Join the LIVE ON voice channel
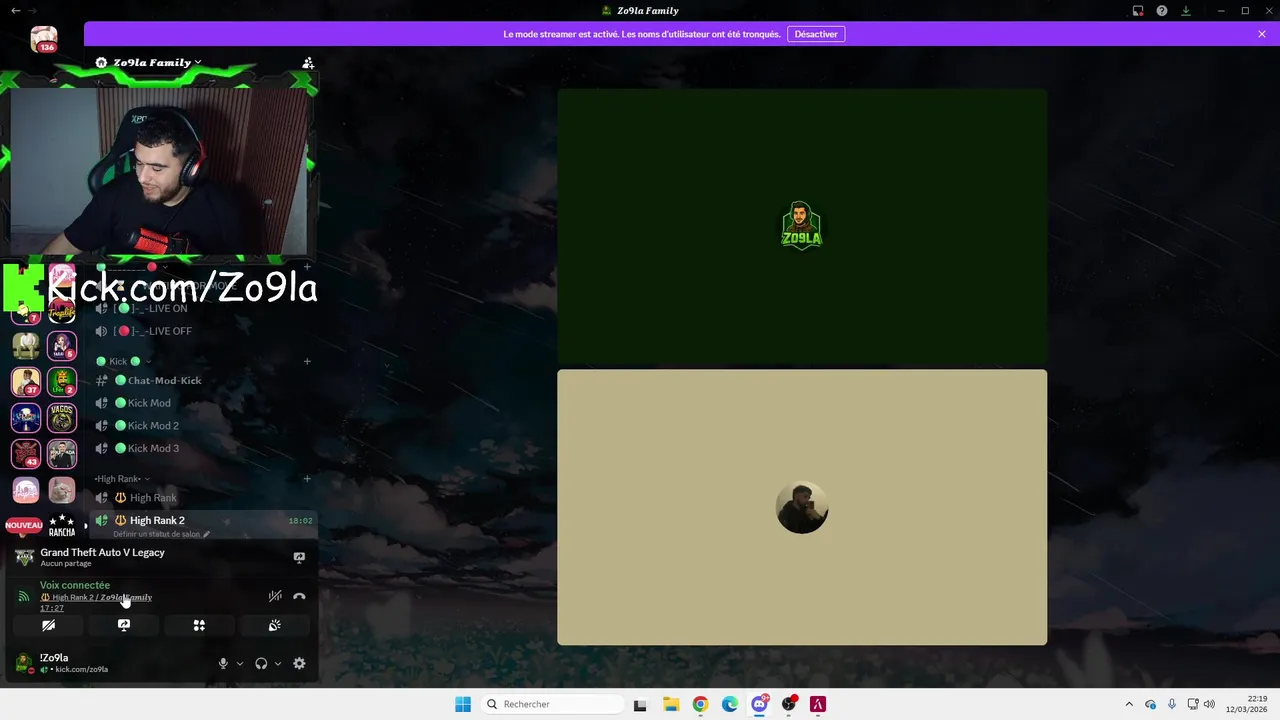 point(201,308)
